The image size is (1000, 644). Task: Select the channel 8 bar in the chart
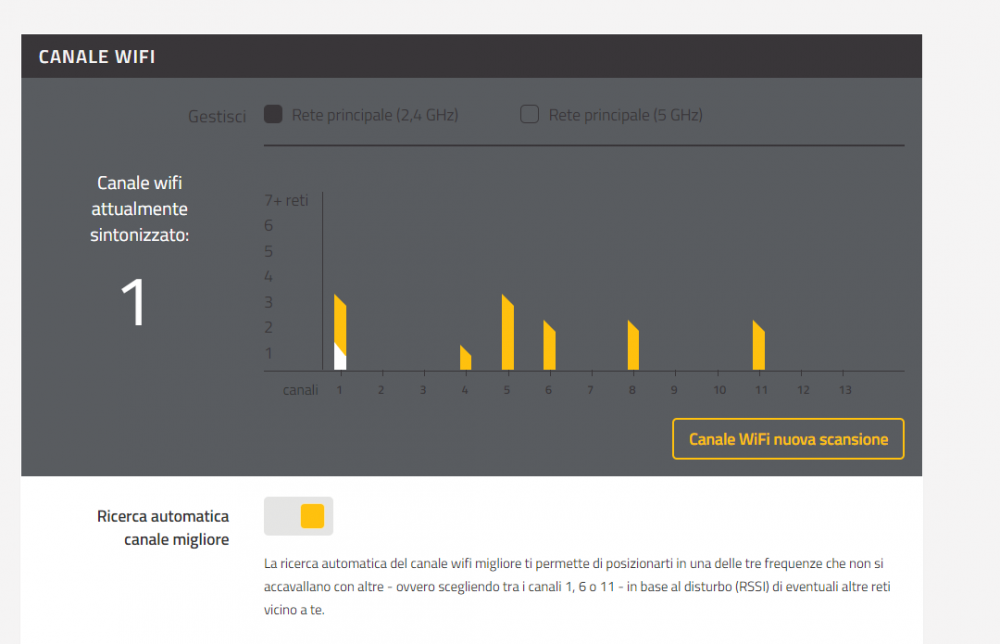click(x=633, y=345)
